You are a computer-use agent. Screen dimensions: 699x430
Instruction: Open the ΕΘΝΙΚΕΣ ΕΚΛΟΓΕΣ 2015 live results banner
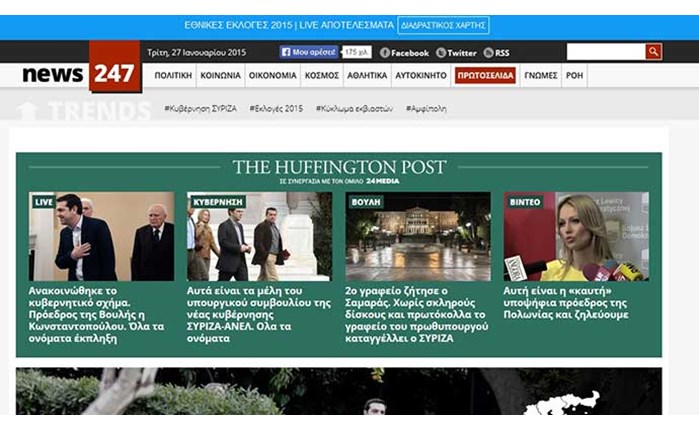(x=289, y=25)
